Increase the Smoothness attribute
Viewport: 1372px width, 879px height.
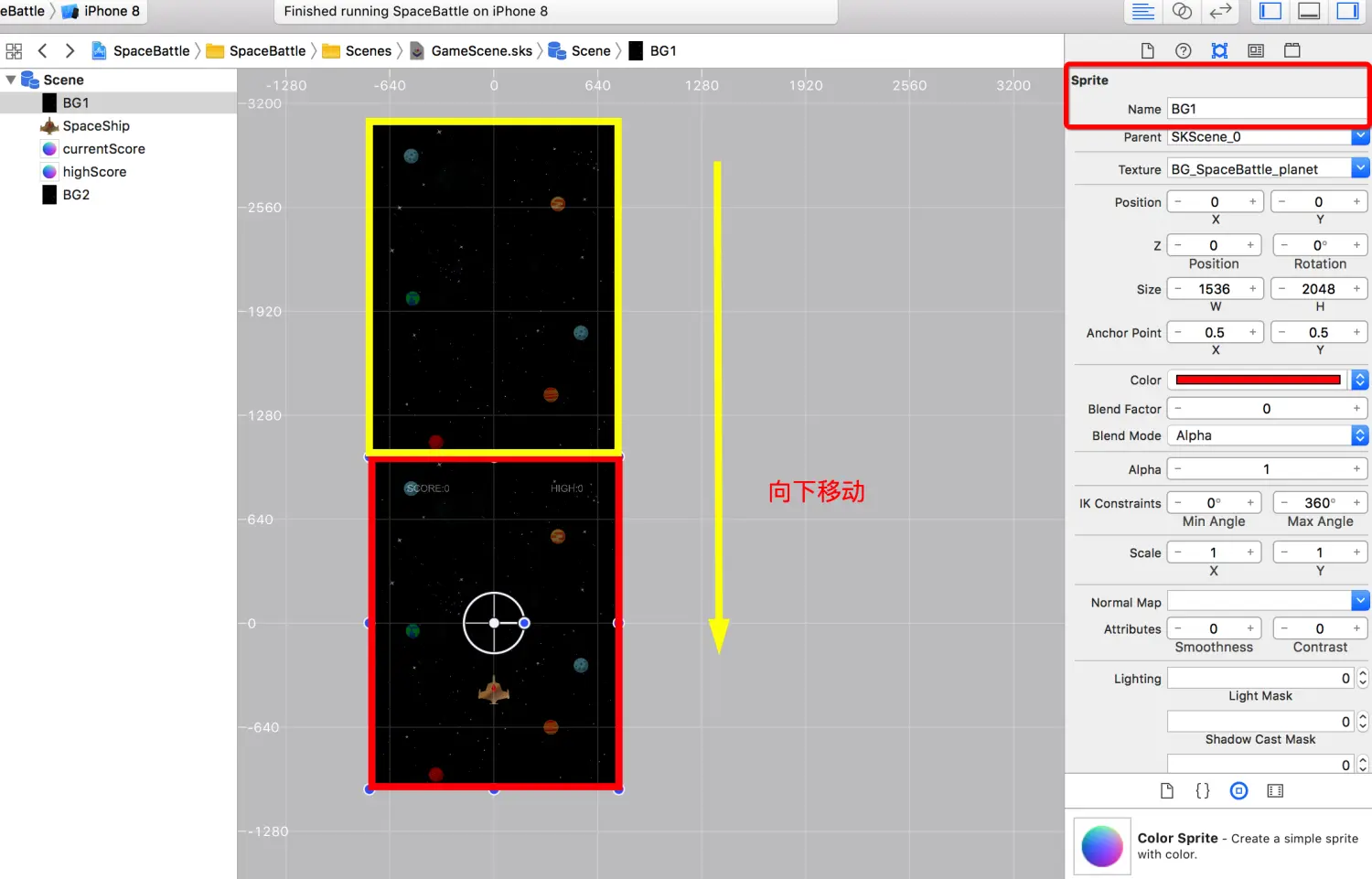[1250, 629]
